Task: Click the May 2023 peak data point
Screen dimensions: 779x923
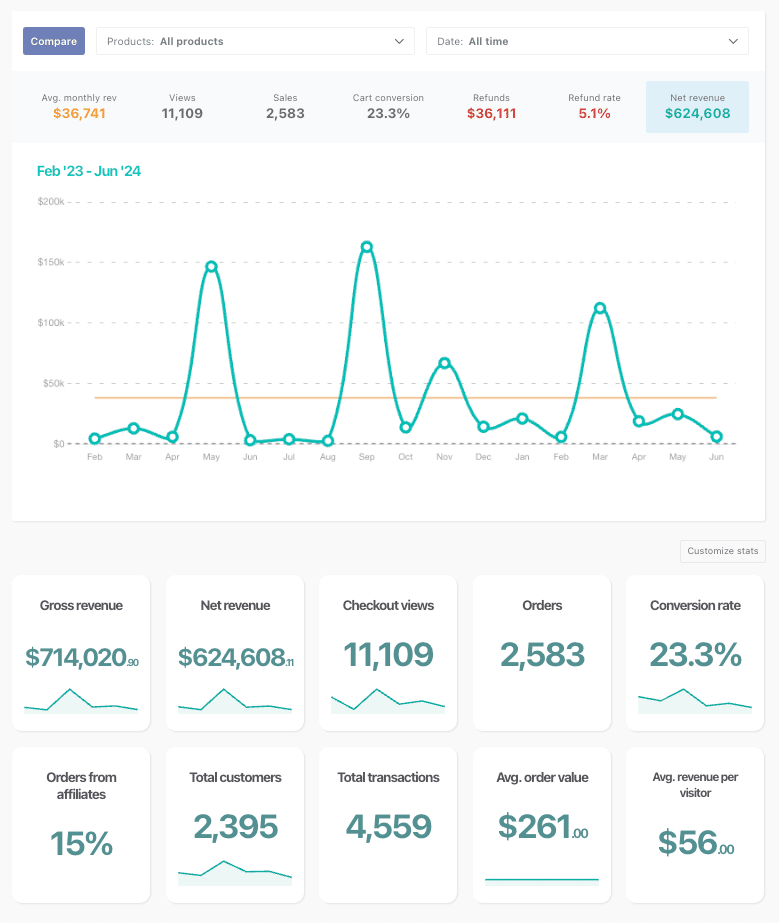Action: pyautogui.click(x=211, y=267)
